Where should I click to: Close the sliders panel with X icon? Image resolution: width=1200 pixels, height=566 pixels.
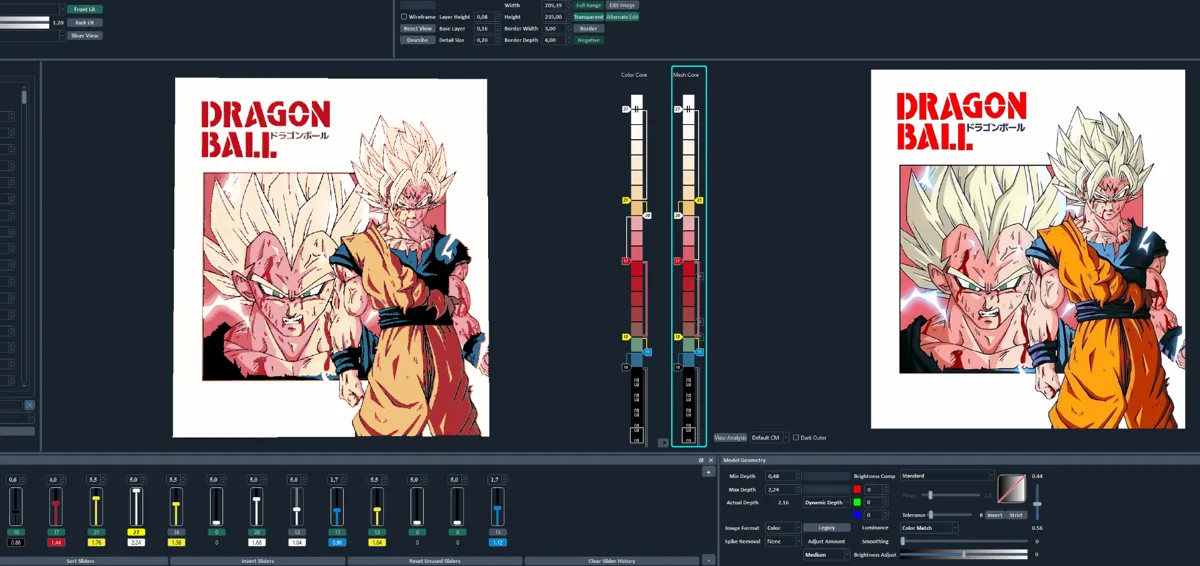[710, 460]
